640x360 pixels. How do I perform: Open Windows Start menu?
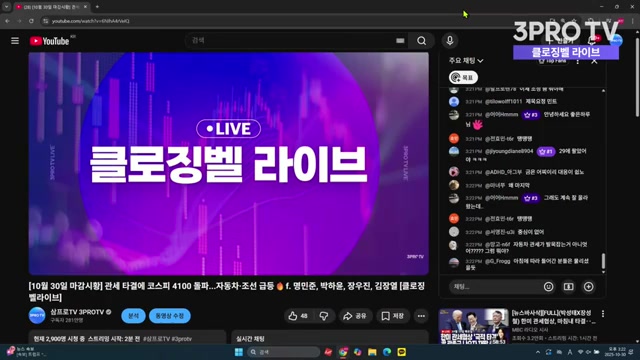click(x=239, y=352)
